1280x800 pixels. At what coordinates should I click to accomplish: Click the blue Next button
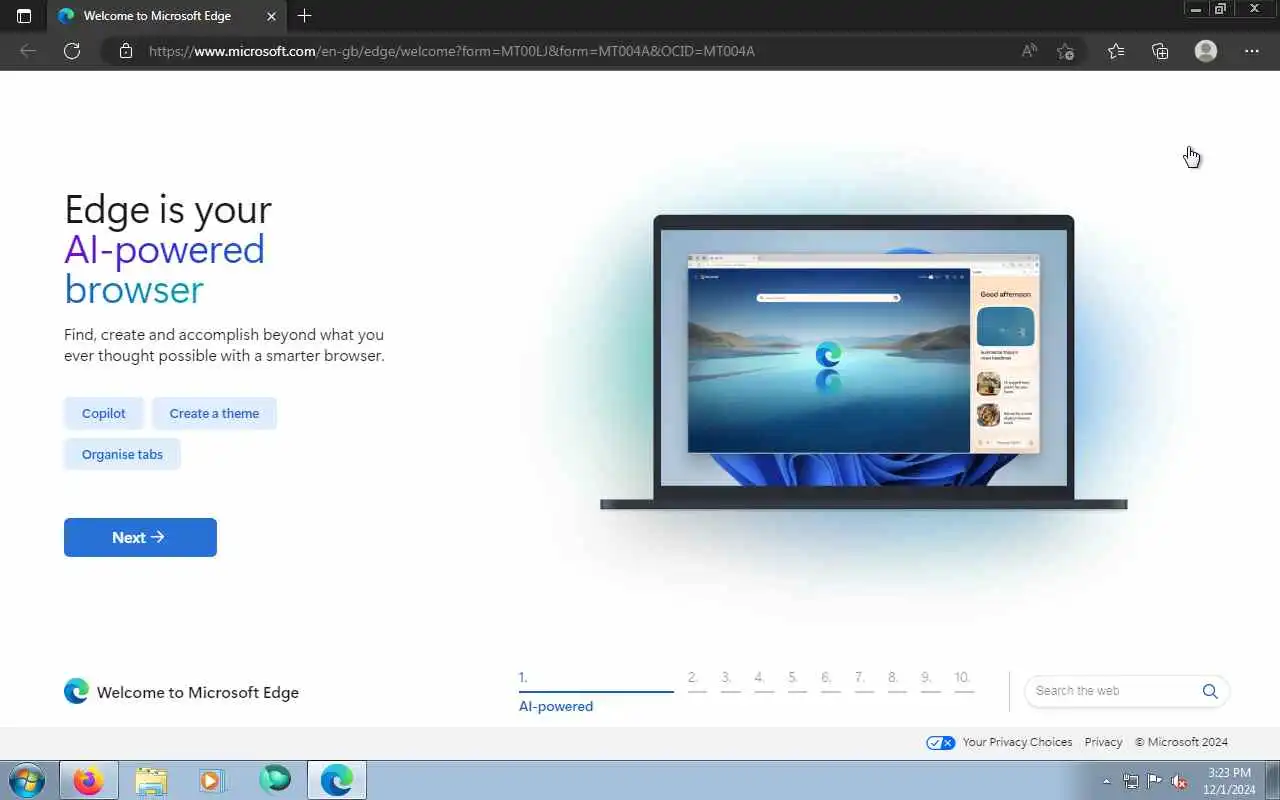tap(140, 537)
